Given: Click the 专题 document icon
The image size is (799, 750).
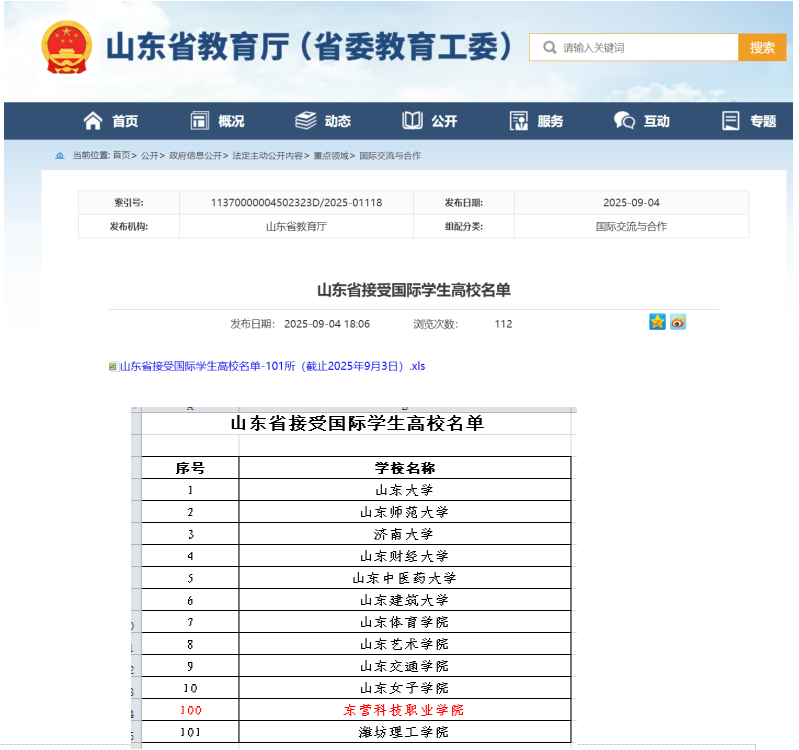Looking at the screenshot, I should (x=731, y=121).
